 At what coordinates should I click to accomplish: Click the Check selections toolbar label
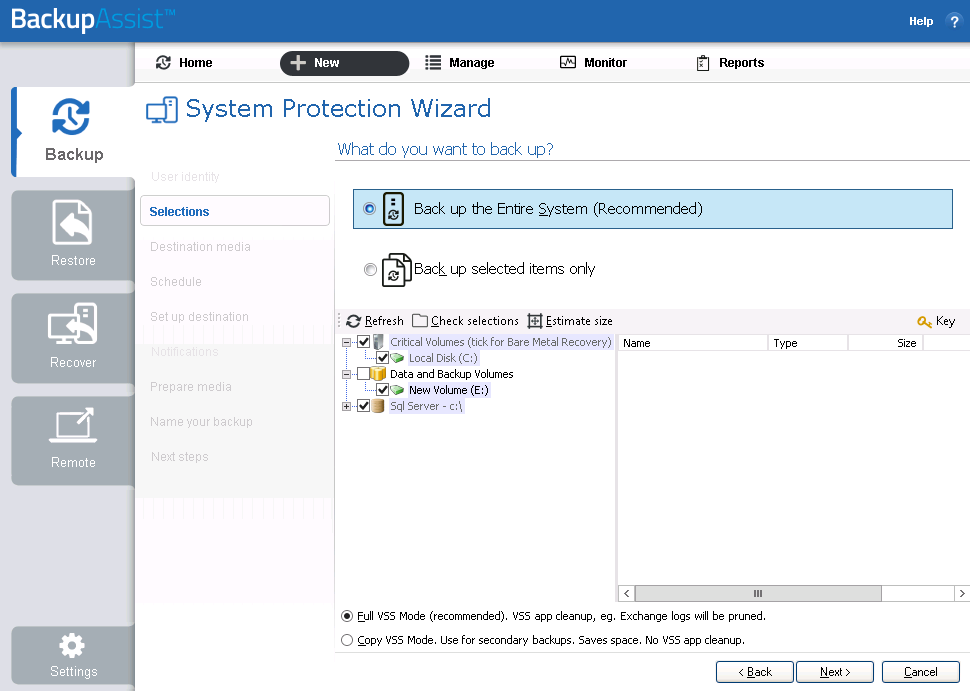[x=474, y=321]
